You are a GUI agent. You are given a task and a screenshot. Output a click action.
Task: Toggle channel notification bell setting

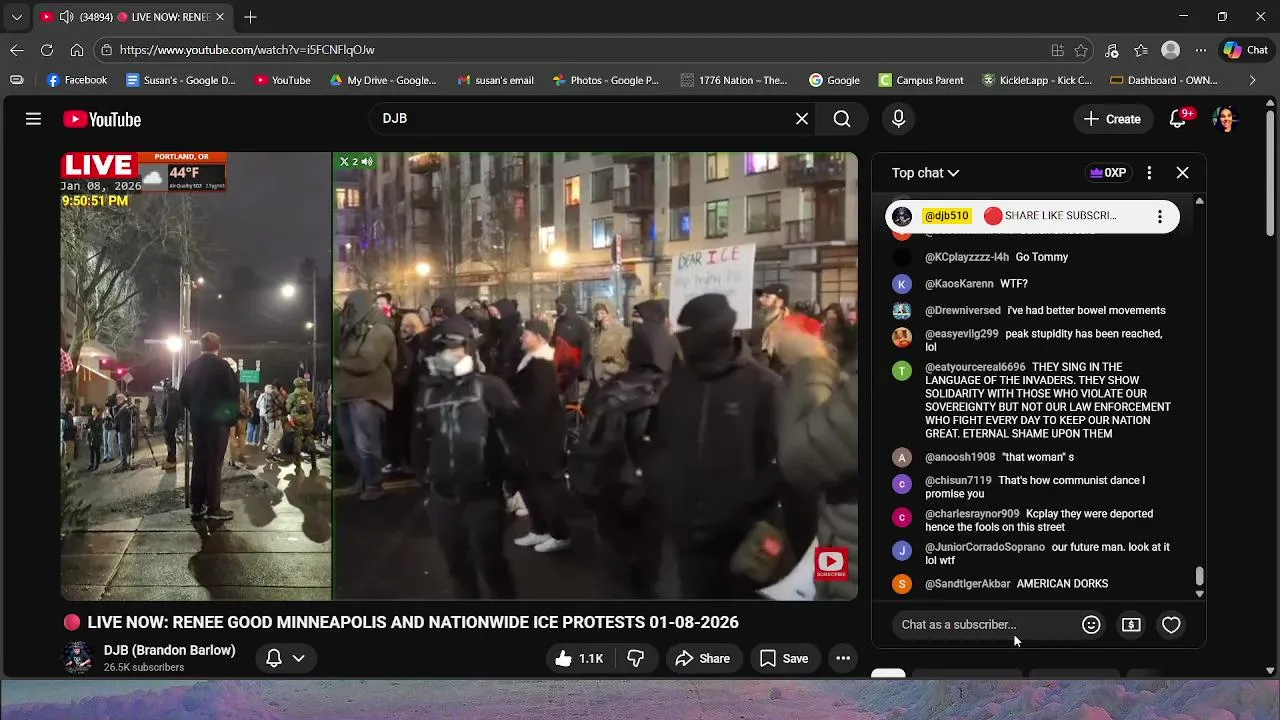[x=285, y=657]
